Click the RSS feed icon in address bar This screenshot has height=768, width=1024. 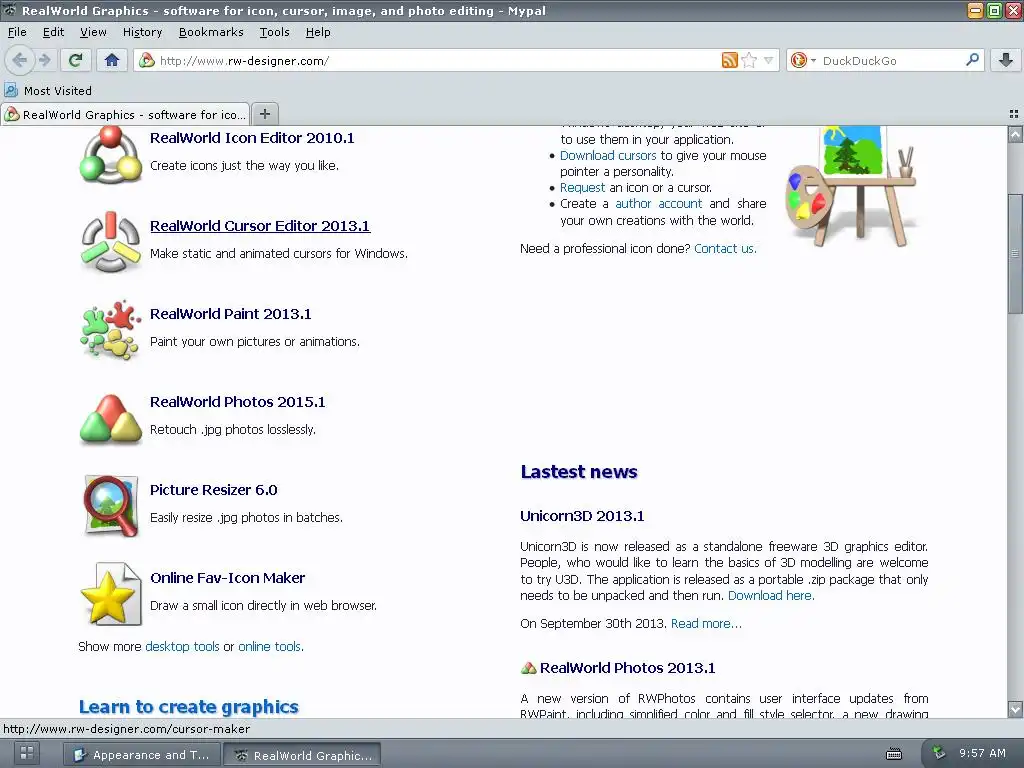click(729, 60)
